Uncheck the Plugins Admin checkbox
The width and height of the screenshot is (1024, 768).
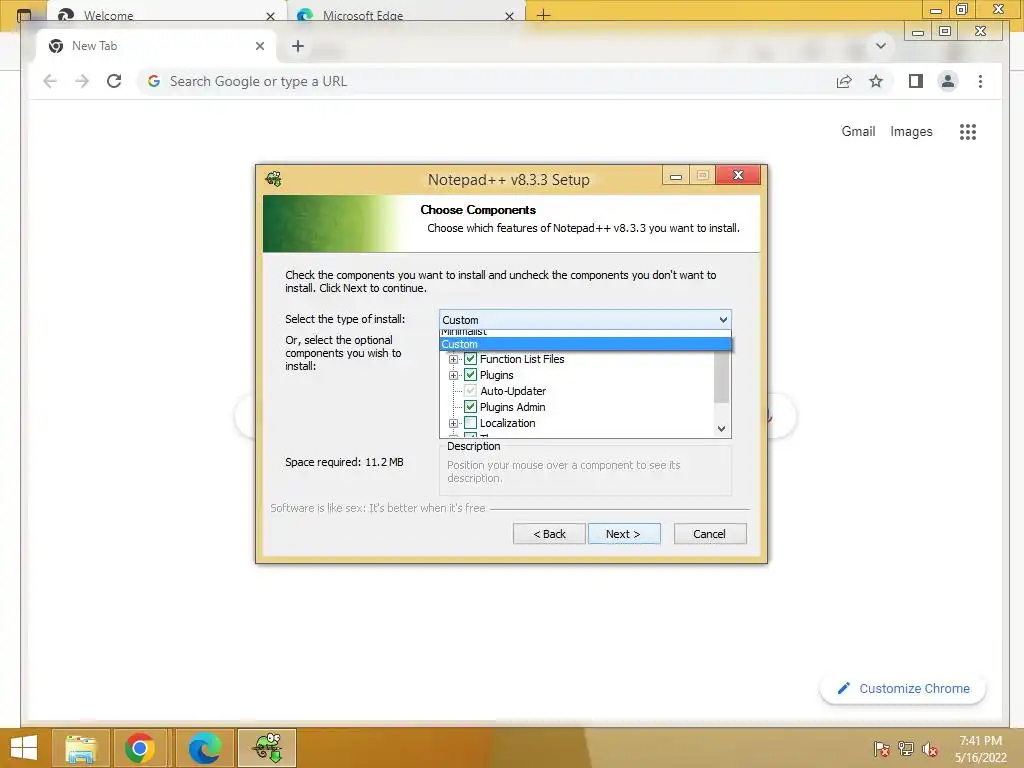470,407
